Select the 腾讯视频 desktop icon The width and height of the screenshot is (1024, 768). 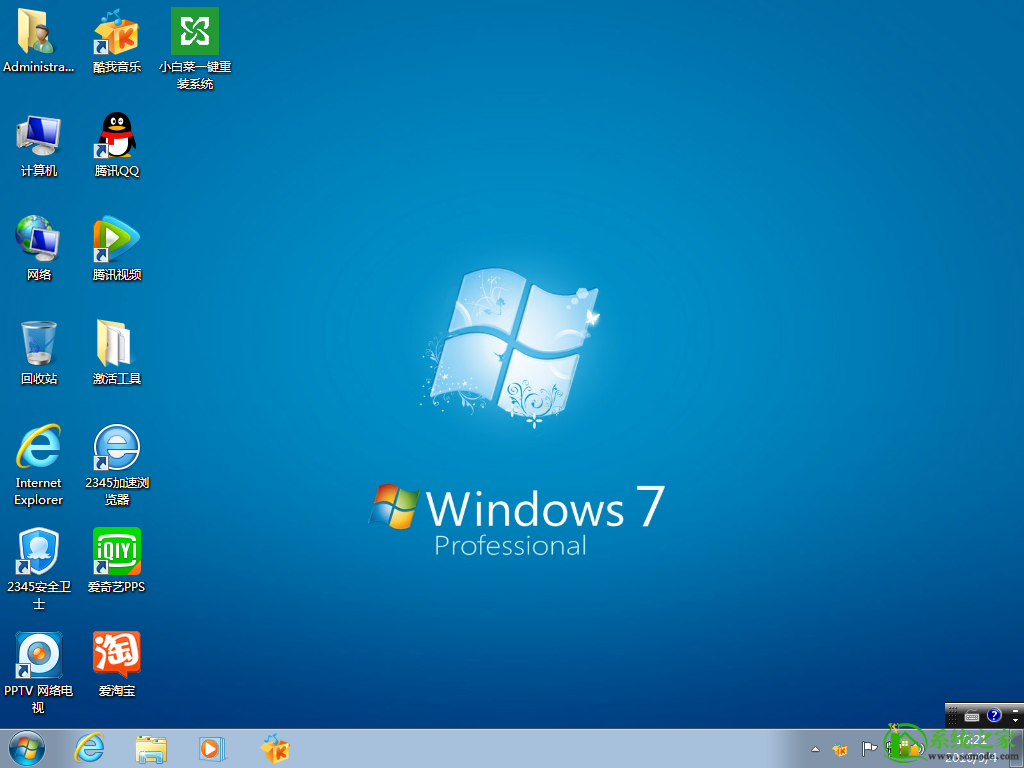116,241
